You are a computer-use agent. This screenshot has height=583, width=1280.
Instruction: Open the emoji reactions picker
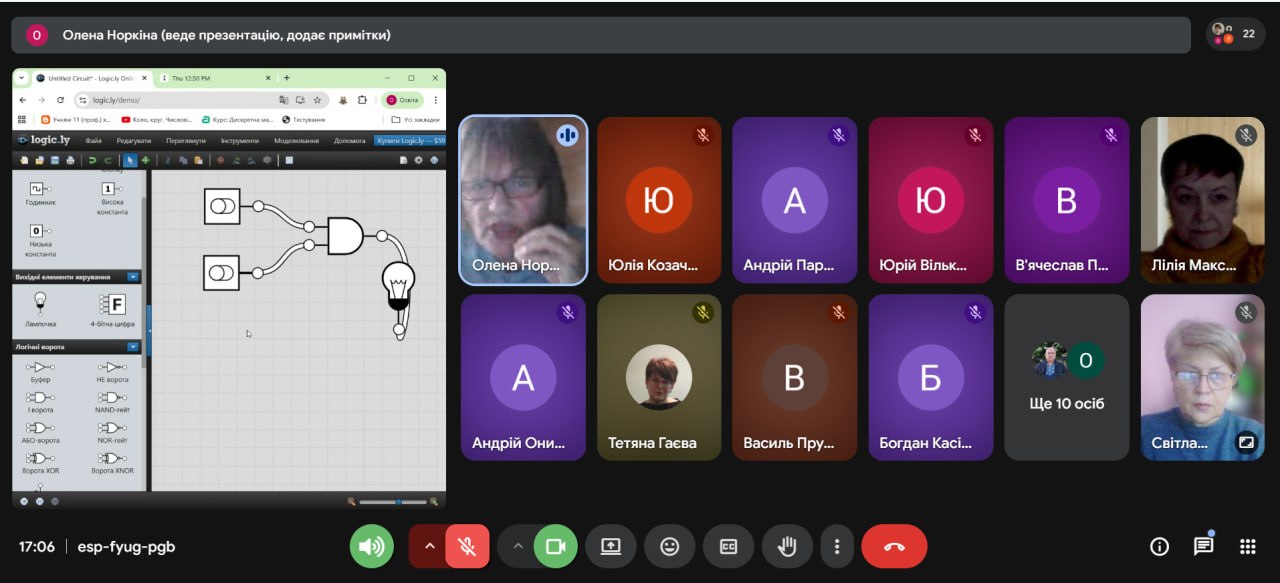point(669,546)
